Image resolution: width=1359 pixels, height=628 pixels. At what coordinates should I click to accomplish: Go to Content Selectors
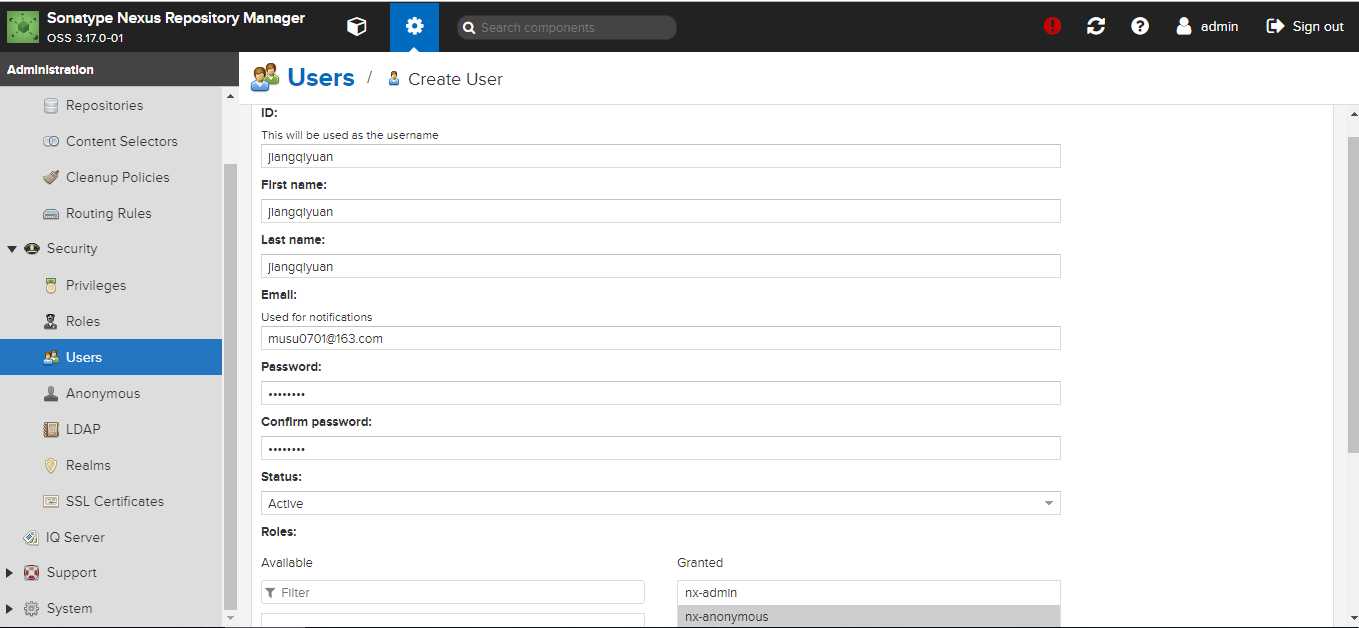(111, 142)
